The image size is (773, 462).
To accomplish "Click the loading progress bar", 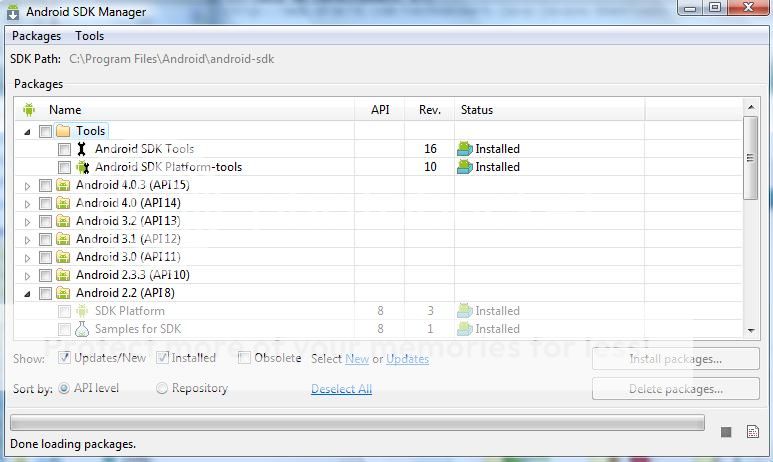I will coord(357,423).
